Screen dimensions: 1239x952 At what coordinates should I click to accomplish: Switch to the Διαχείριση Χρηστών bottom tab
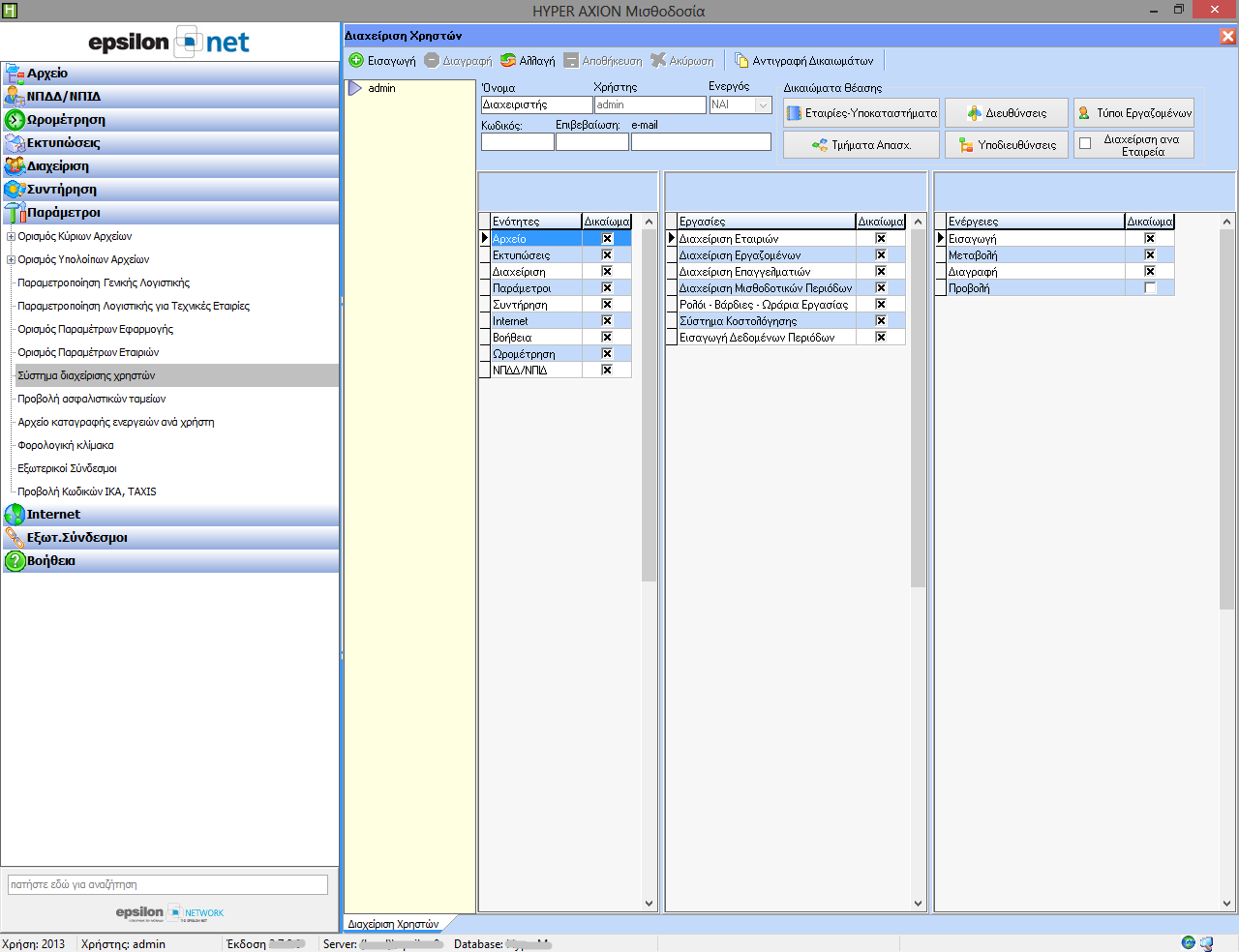(393, 924)
